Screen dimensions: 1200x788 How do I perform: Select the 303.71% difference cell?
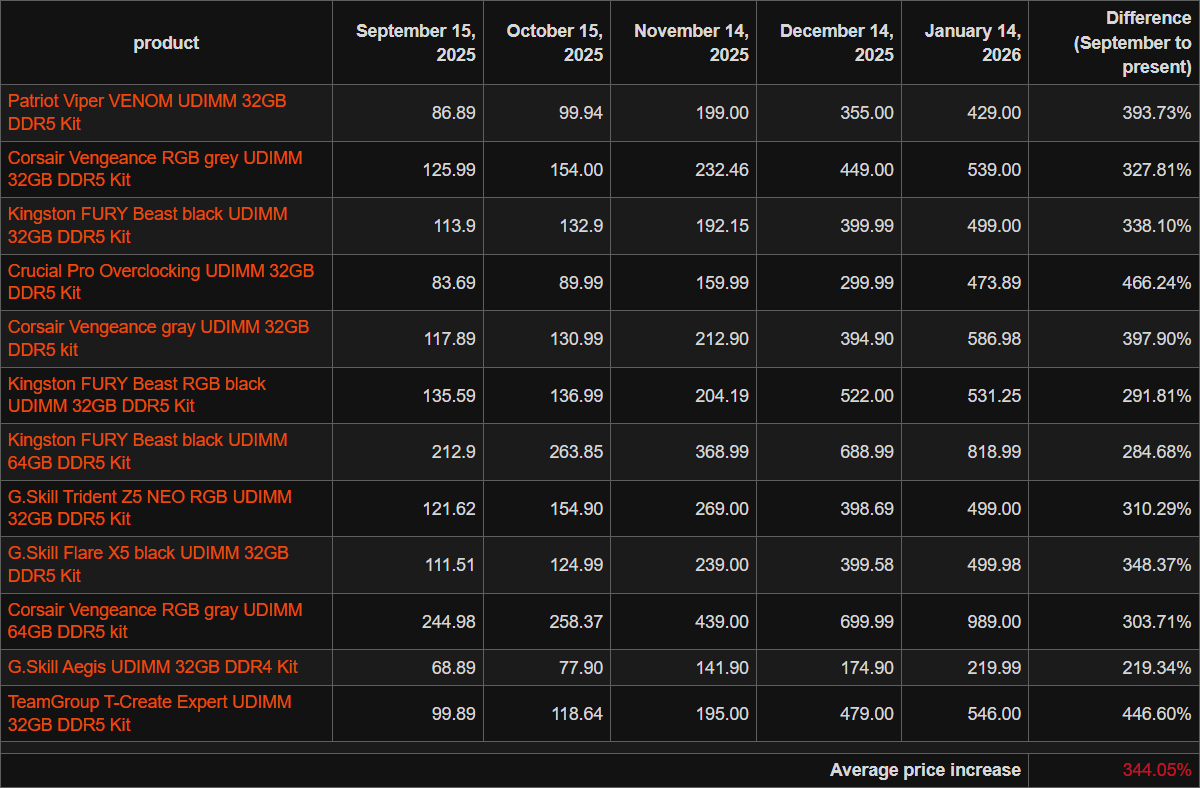coord(1114,621)
